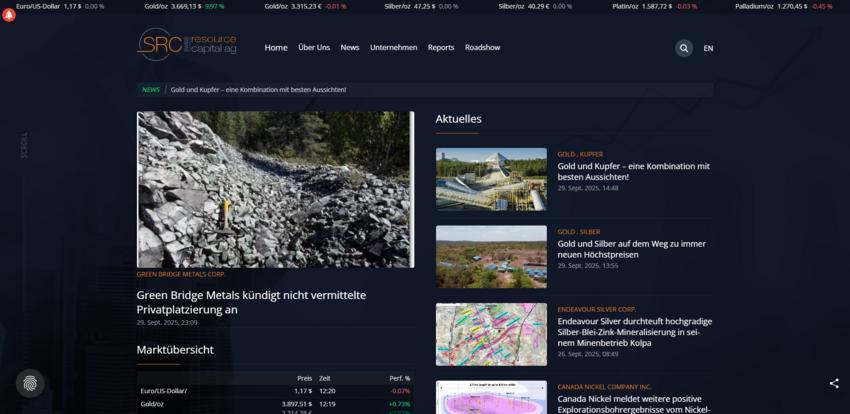The width and height of the screenshot is (850, 414).
Task: Click the news ticker headline Gold und Kupfer
Action: 258,90
